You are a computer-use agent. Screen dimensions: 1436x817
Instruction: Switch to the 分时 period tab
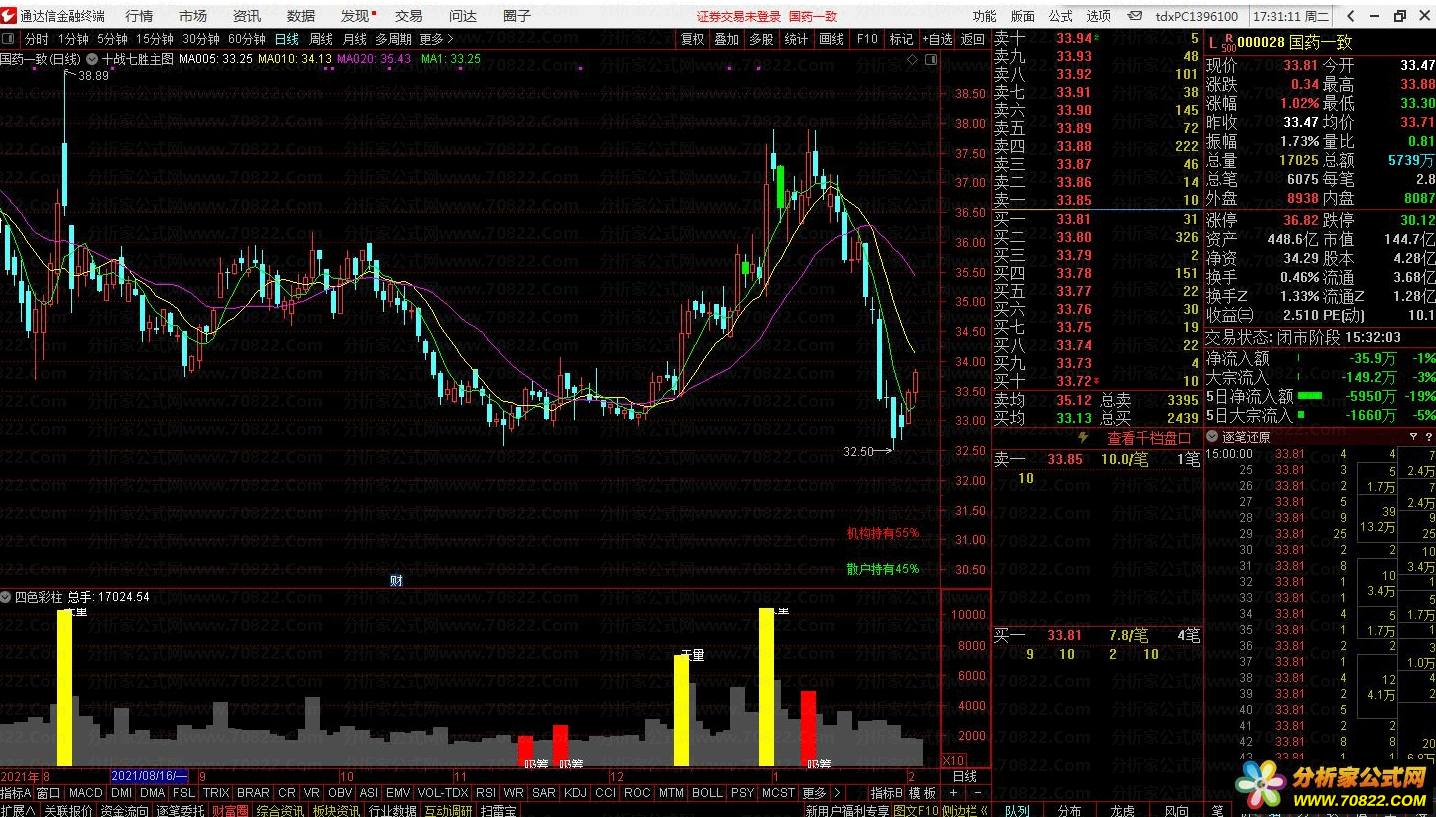36,39
